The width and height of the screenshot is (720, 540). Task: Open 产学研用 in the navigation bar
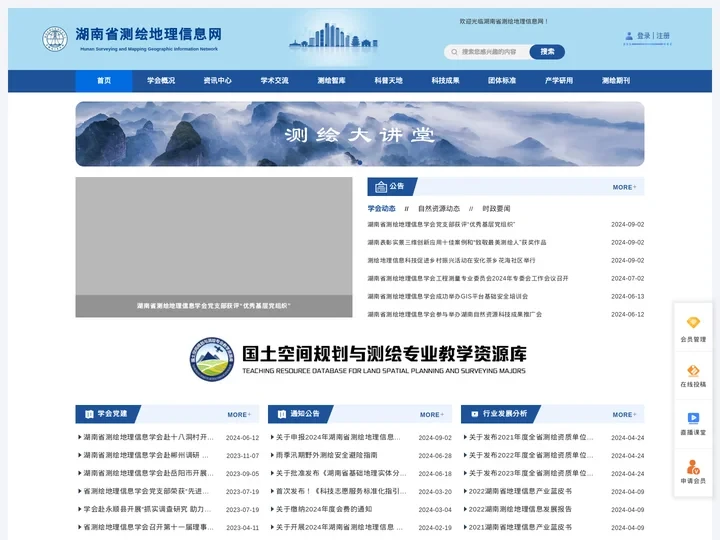click(559, 81)
